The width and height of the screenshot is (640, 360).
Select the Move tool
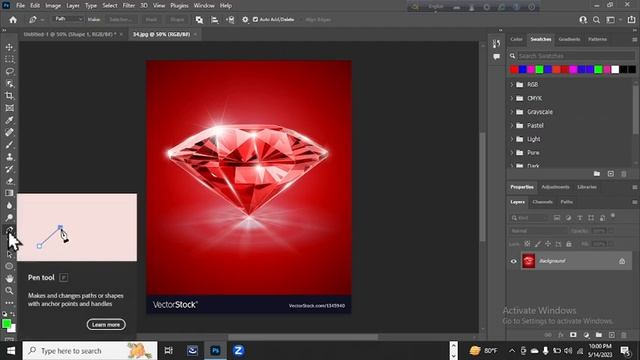click(9, 47)
